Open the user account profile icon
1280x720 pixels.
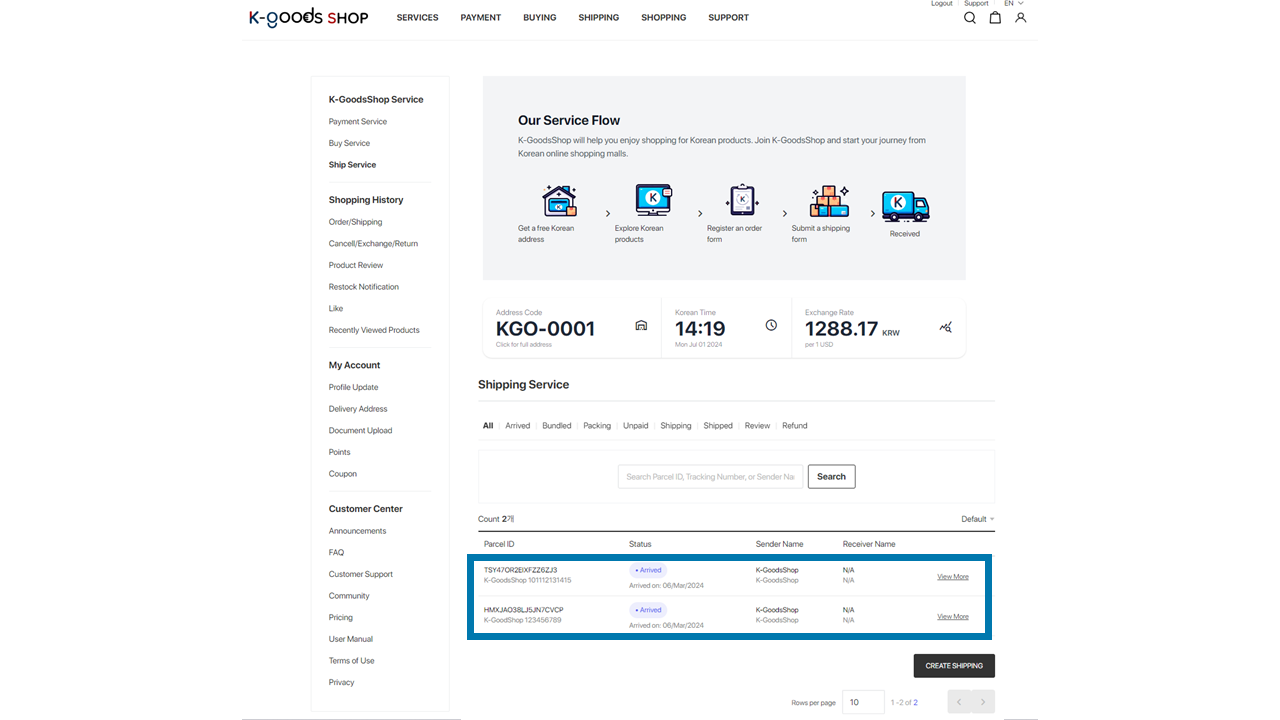click(1020, 18)
